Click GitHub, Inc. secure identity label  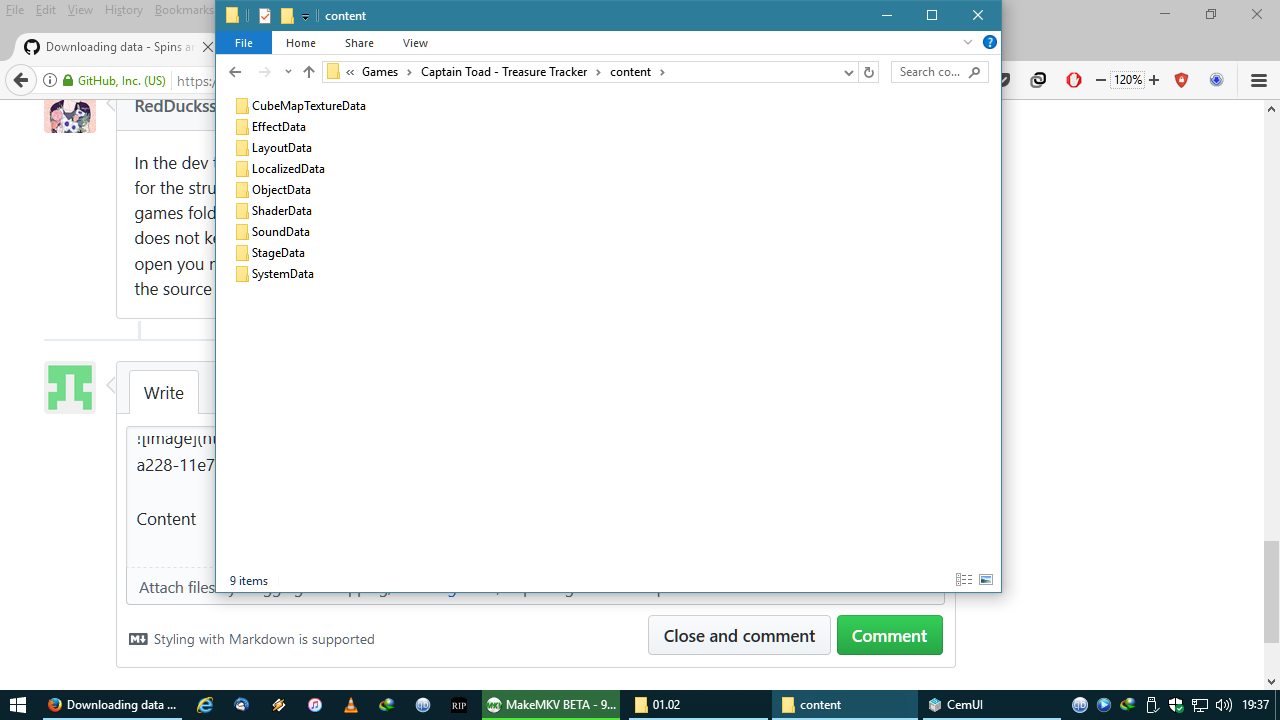click(113, 81)
